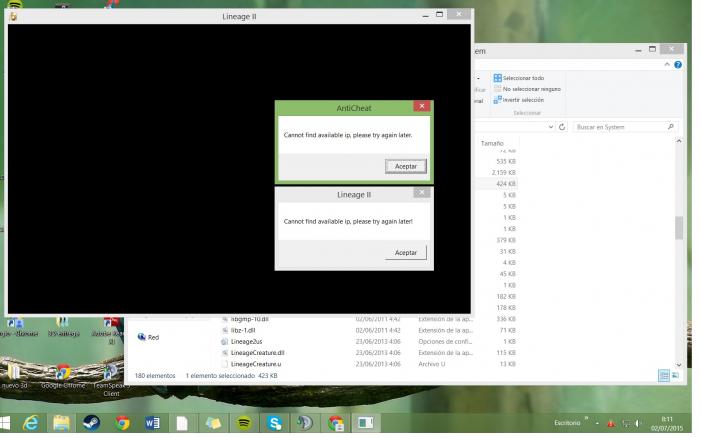Open Google Chrome from the taskbar
Screen dimensions: 701x438
[x=122, y=423]
